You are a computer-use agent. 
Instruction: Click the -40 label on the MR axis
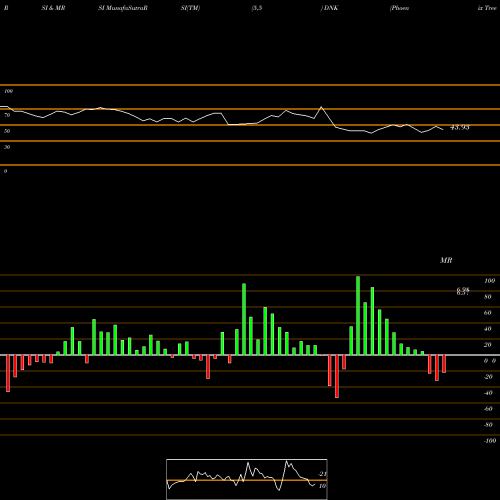tap(488, 393)
